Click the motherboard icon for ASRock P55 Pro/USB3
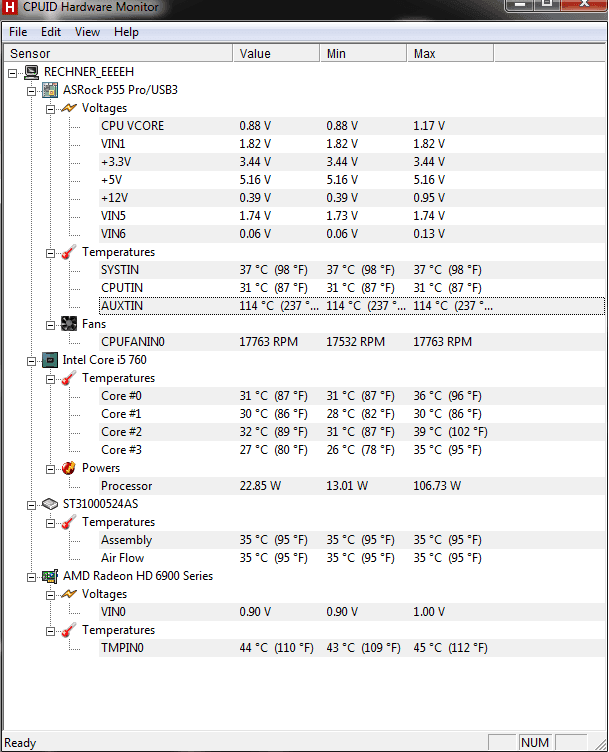The width and height of the screenshot is (609, 752). 50,90
